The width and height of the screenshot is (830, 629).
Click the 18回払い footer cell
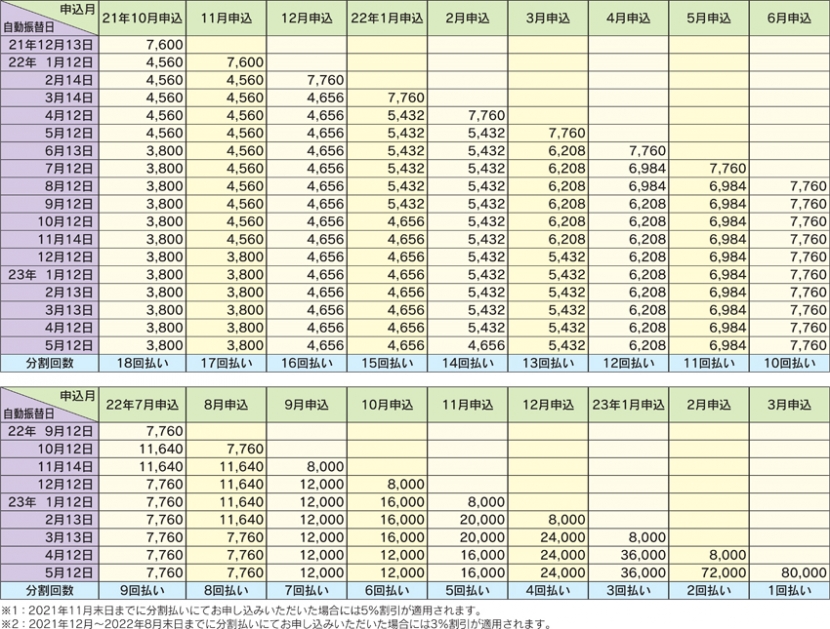coord(142,363)
